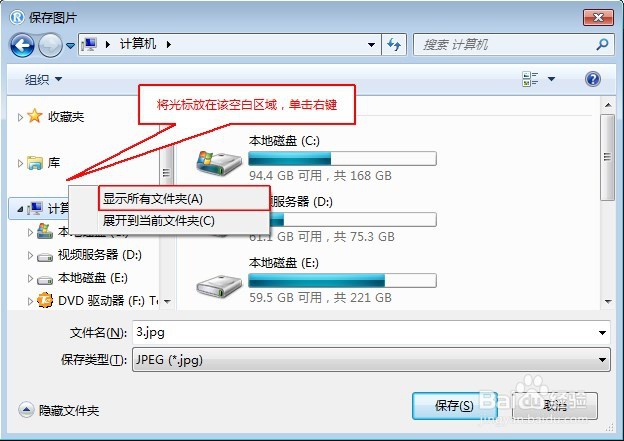Expand the 视频服务器 (D:) tree node
624x441 pixels.
tap(30, 255)
